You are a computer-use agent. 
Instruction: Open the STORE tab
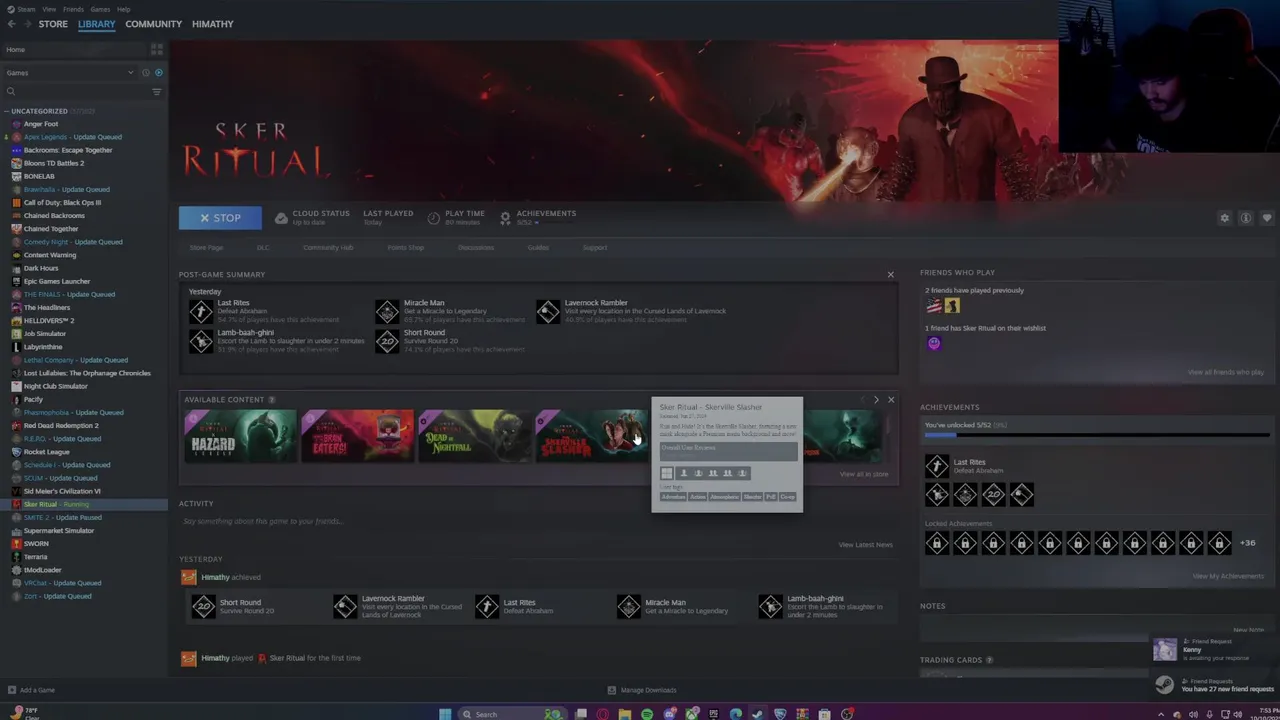coord(53,24)
